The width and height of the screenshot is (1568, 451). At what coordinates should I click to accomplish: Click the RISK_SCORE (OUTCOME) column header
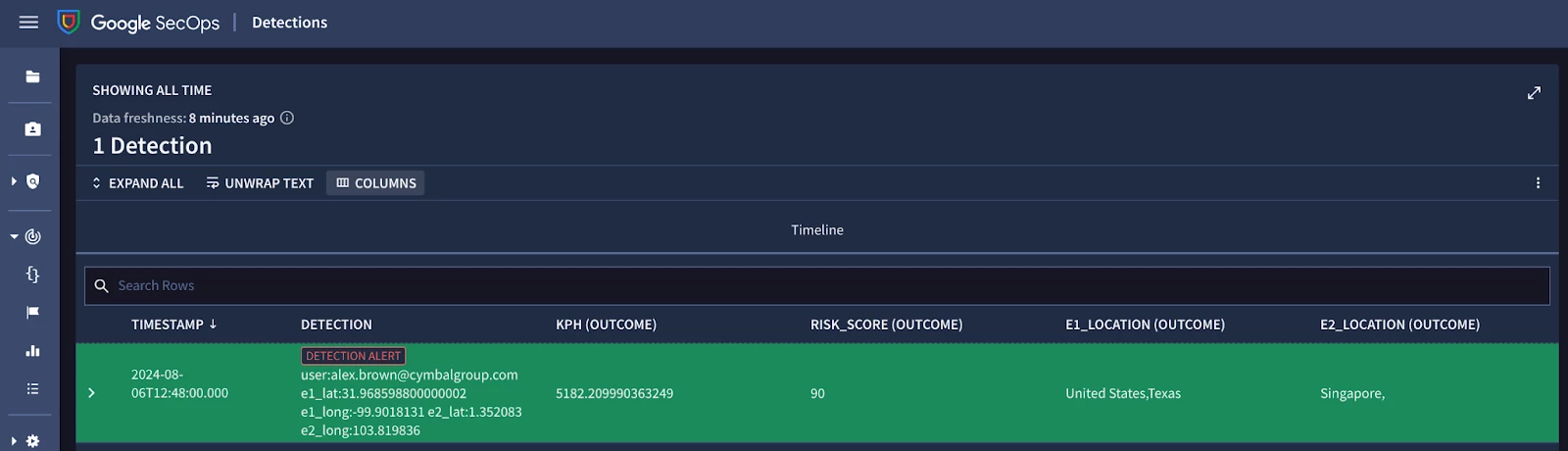886,325
